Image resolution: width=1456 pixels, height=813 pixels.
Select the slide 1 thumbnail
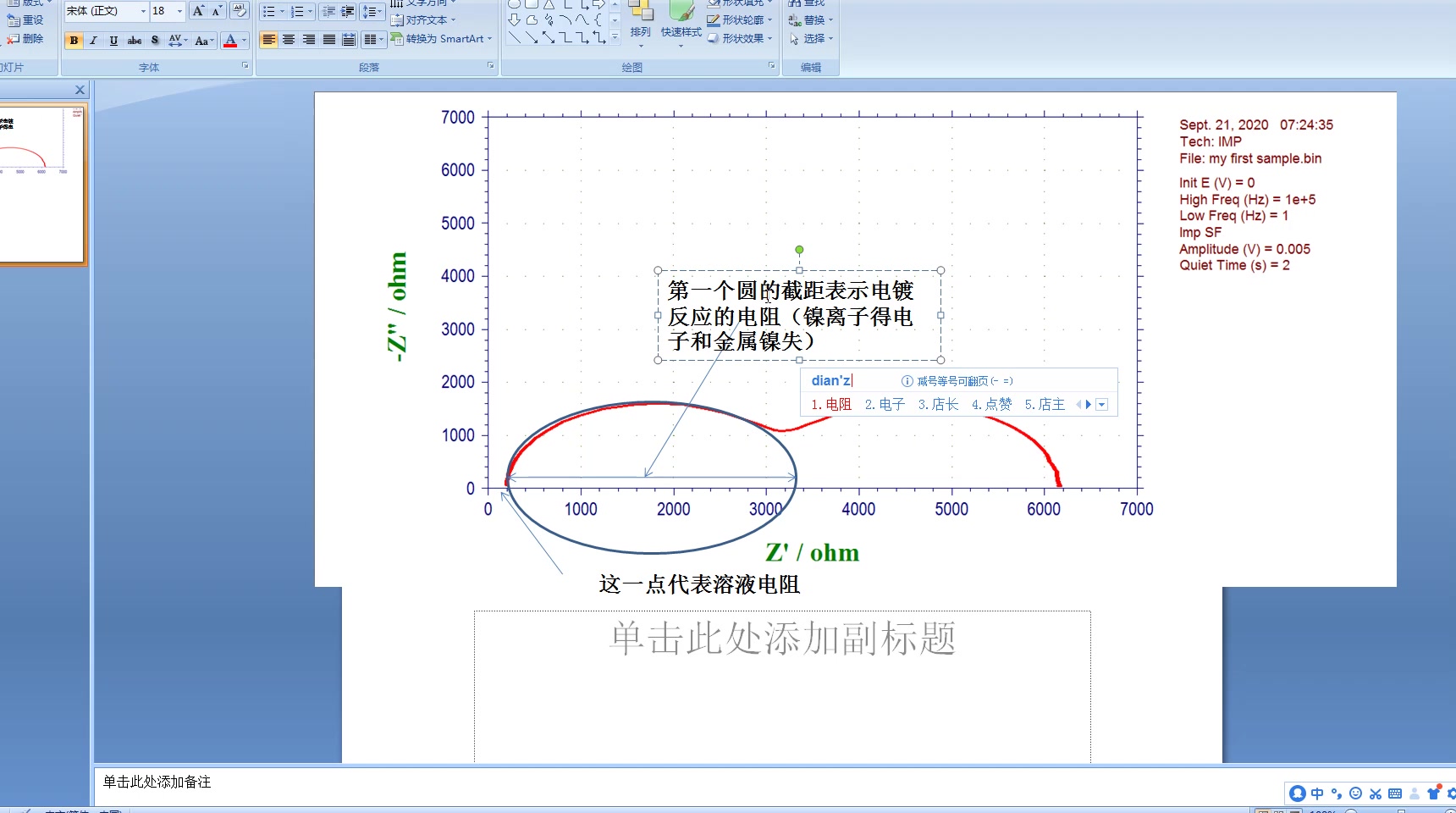pos(41,184)
